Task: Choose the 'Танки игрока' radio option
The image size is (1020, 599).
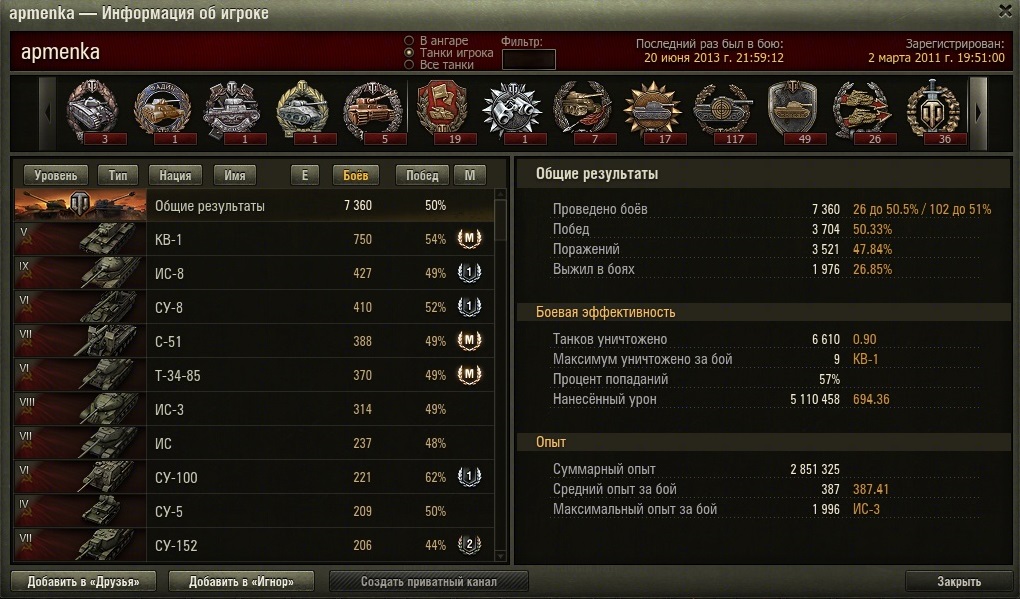Action: click(409, 53)
